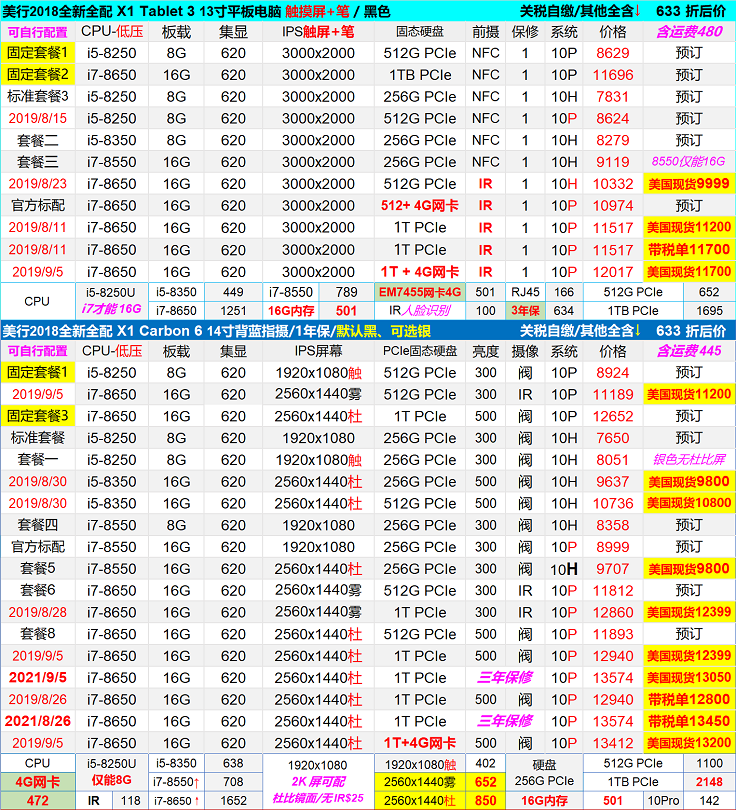The width and height of the screenshot is (736, 810).
Task: Select the 2019/8/28 date cell
Action: [38, 612]
